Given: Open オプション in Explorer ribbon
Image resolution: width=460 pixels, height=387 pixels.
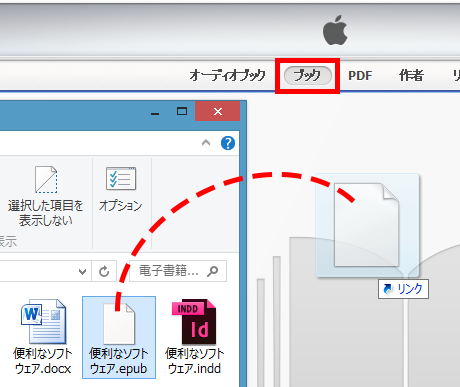Looking at the screenshot, I should click(x=121, y=189).
